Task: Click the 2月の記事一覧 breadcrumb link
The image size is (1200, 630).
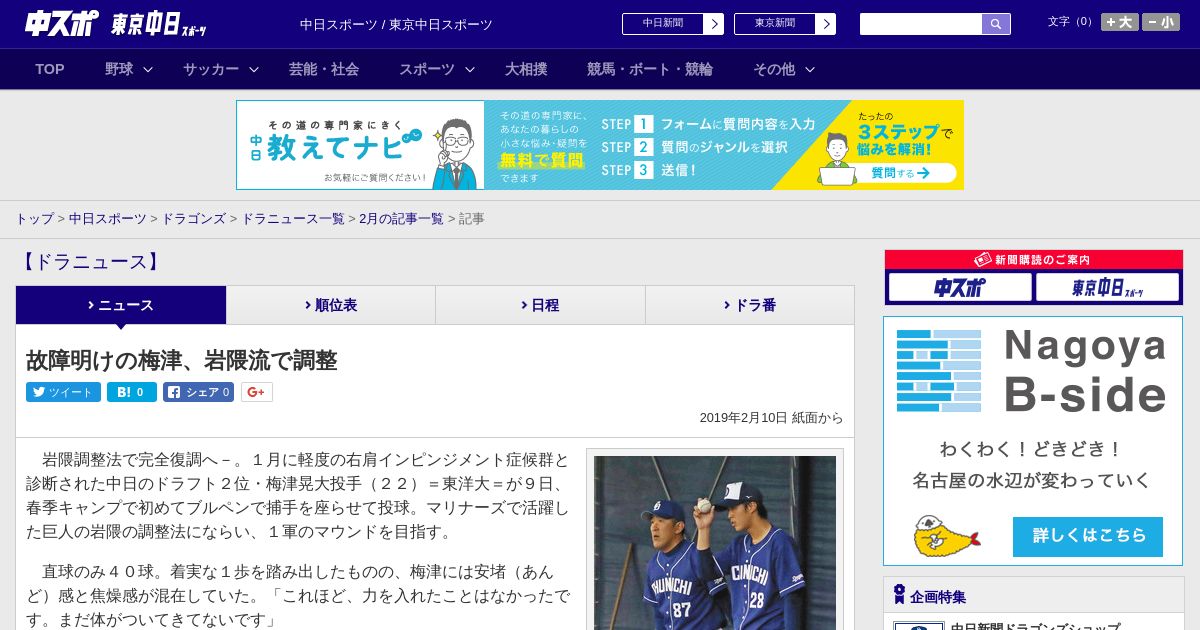Action: (x=401, y=218)
